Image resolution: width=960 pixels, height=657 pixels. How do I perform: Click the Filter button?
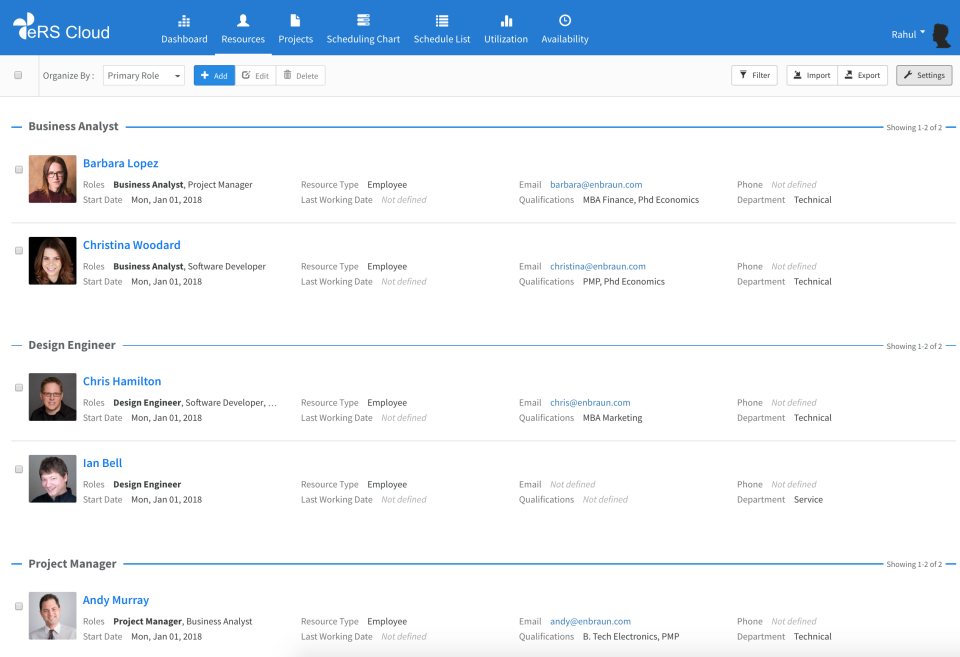754,75
